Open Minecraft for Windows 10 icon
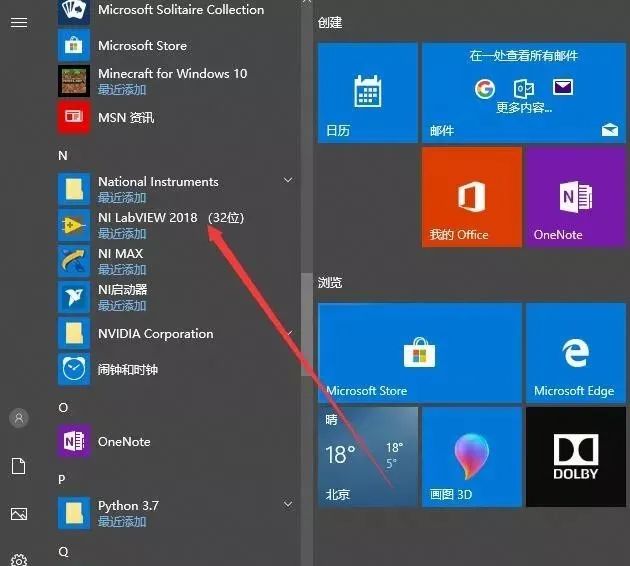This screenshot has width=630, height=566. pos(74,81)
